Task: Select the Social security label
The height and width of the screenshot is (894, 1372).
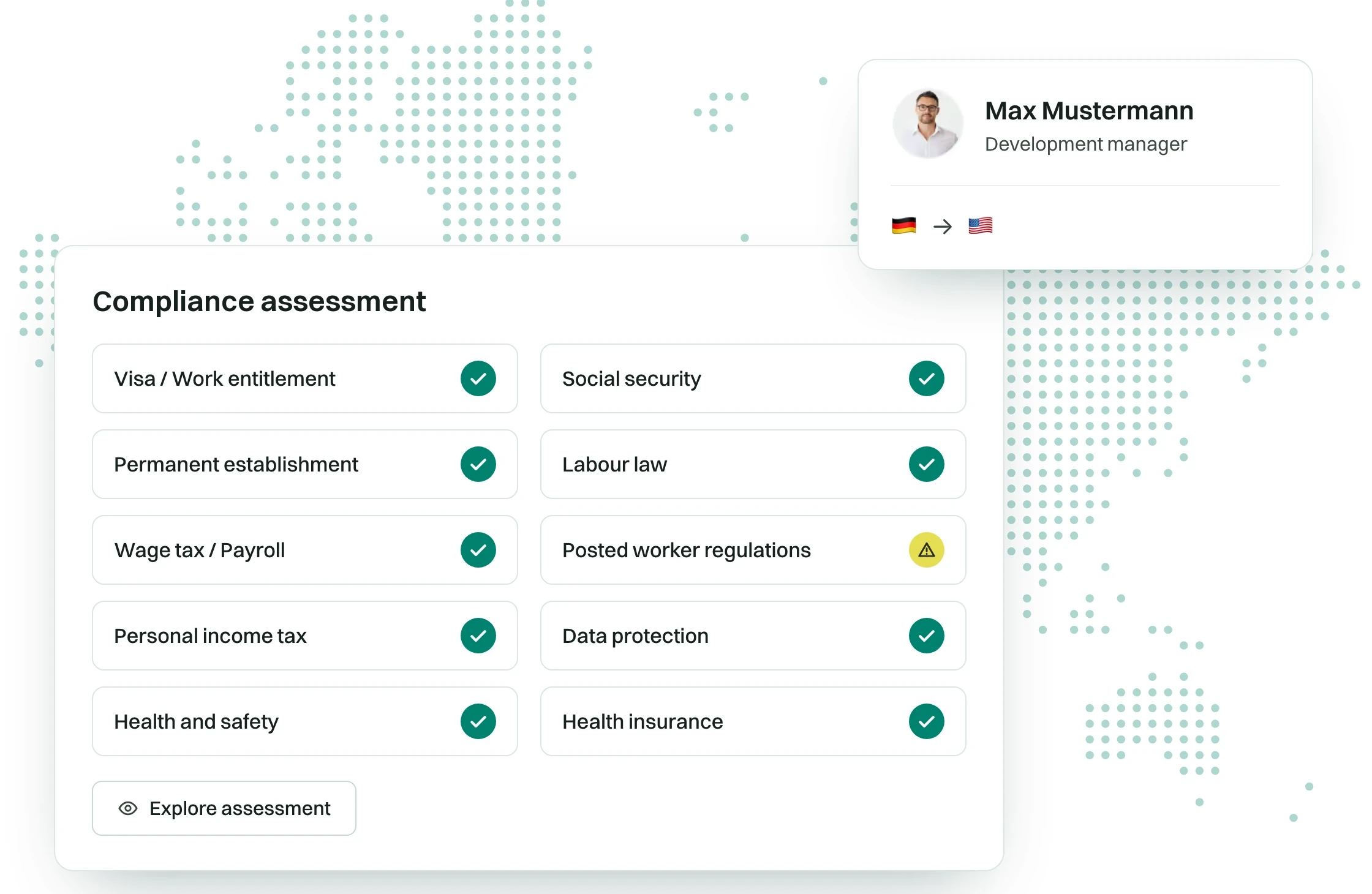Action: 631,379
